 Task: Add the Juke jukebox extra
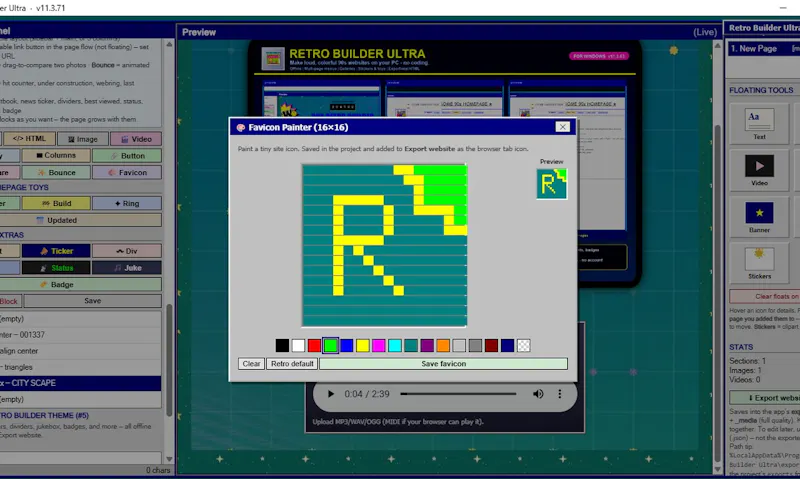127,268
